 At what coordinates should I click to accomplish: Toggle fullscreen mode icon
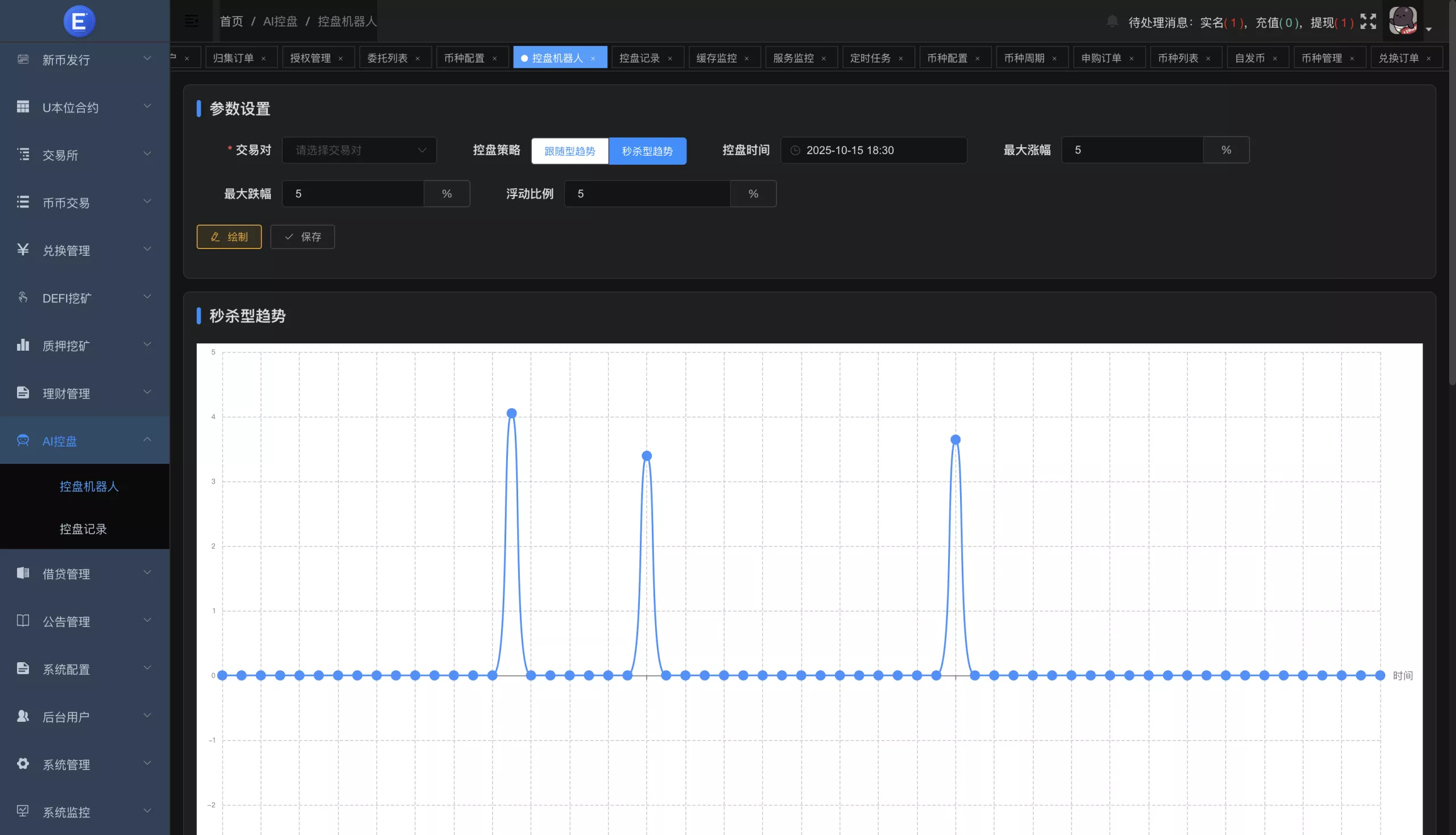click(1368, 22)
